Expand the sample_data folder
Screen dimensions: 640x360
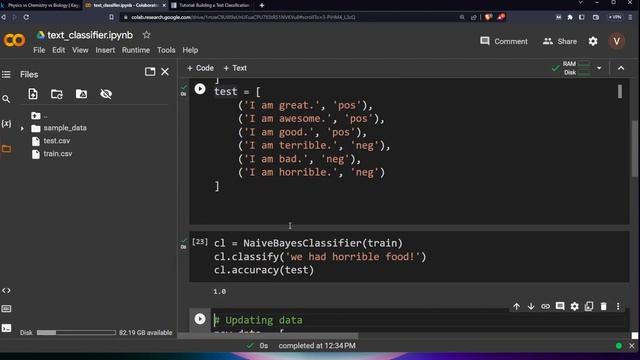coord(22,129)
